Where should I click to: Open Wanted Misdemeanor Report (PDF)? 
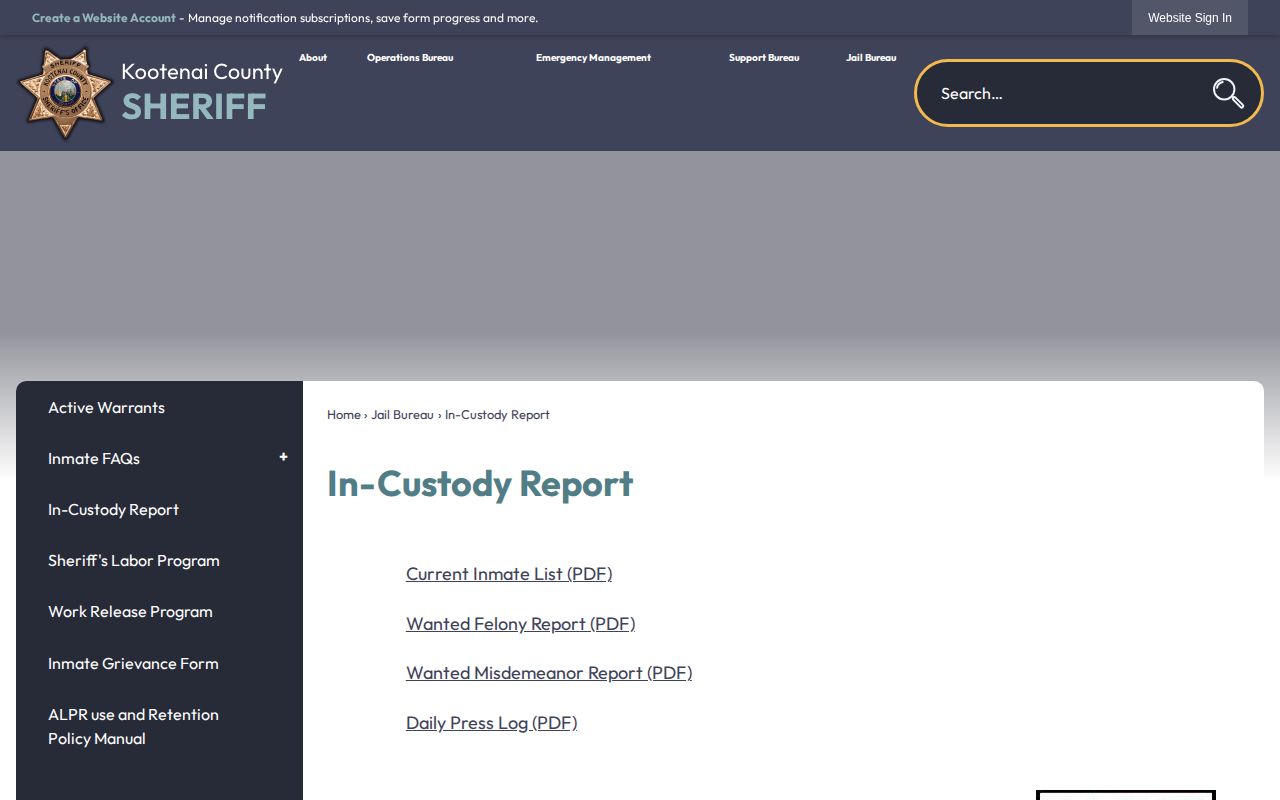[549, 673]
